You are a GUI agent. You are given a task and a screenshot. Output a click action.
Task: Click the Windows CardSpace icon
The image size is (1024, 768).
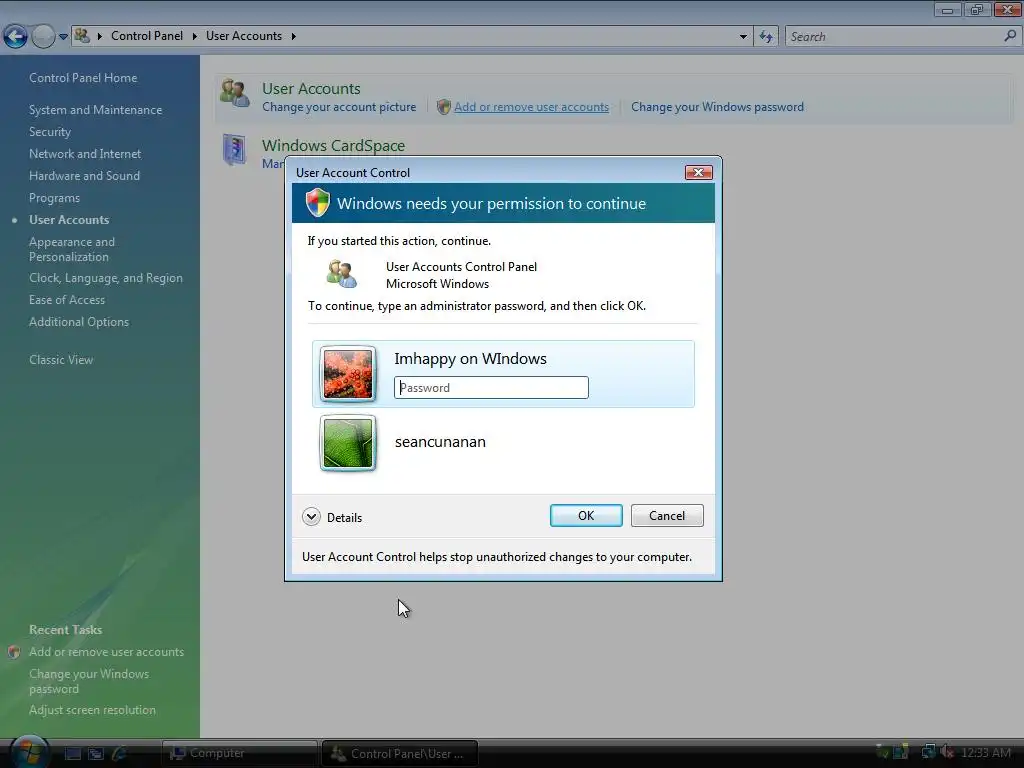(x=234, y=150)
